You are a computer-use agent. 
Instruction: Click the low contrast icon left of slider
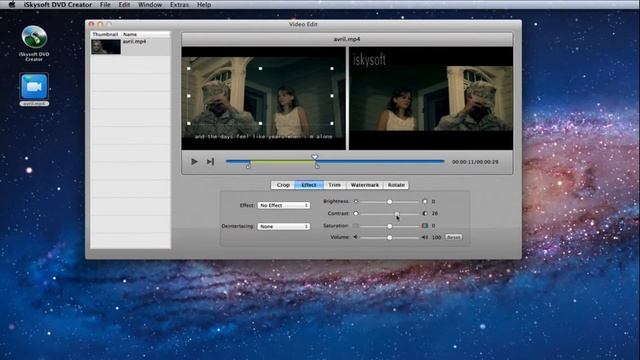tap(356, 213)
